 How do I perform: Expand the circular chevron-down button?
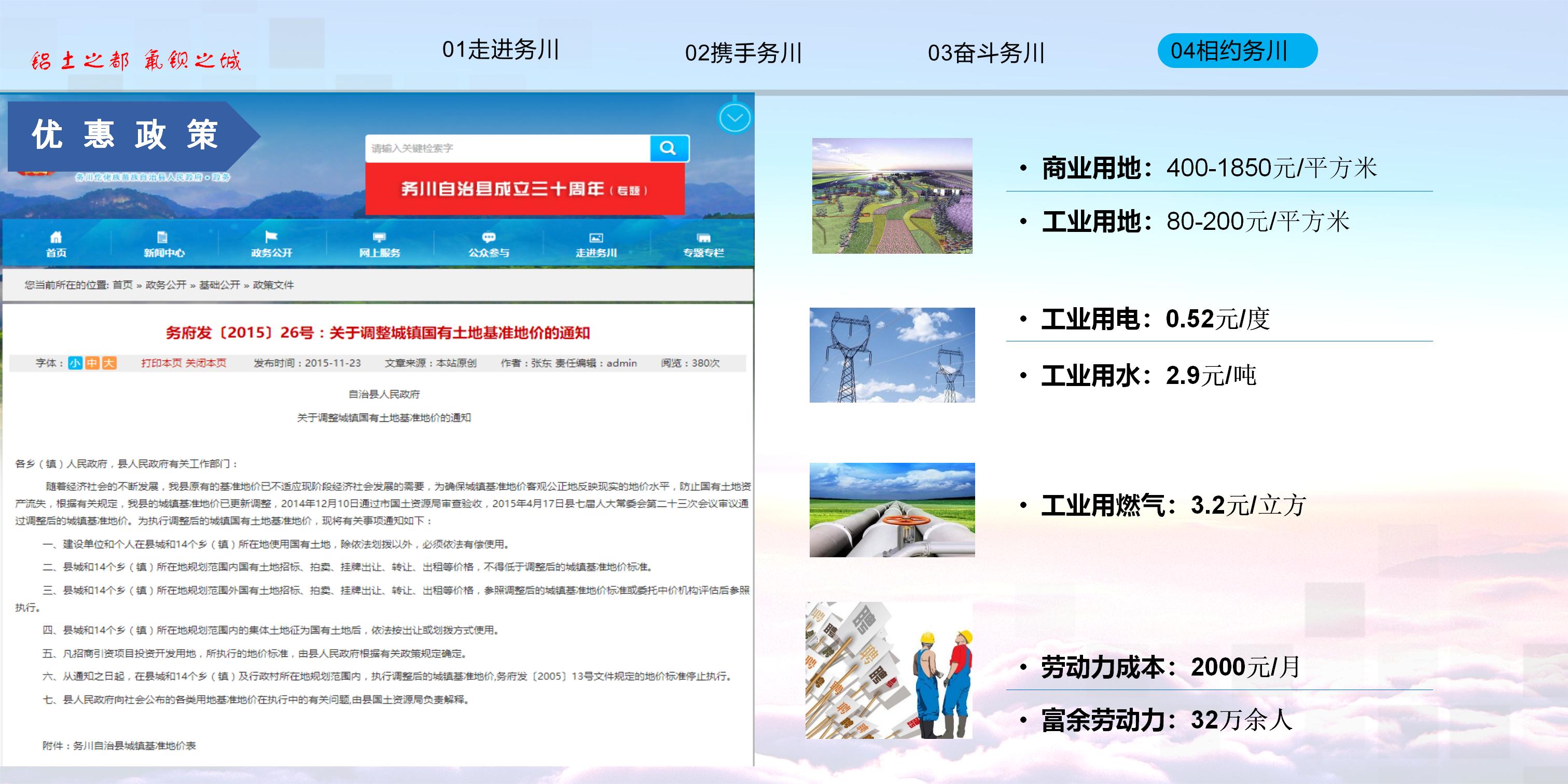pos(734,118)
